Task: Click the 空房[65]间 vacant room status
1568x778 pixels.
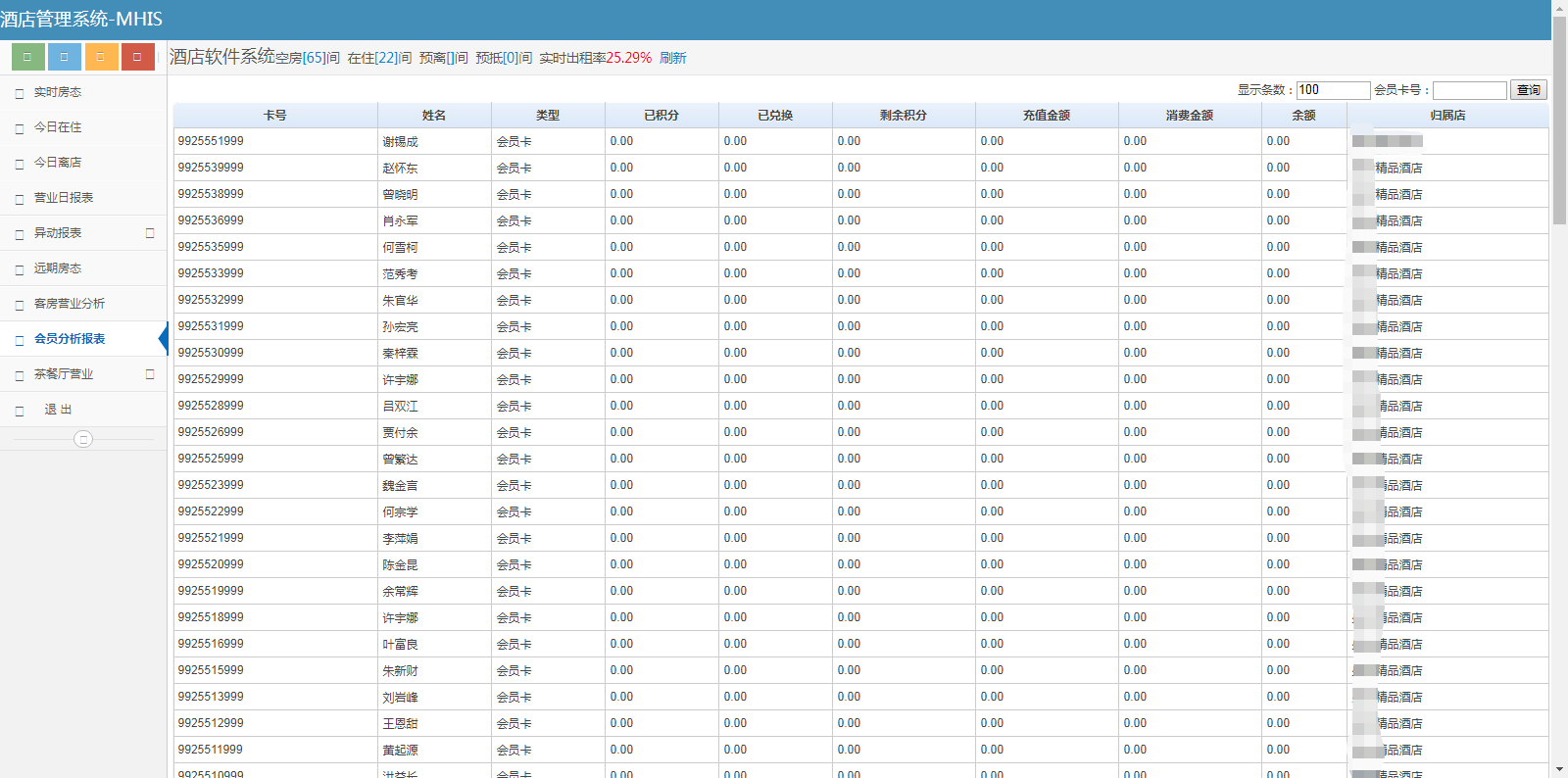Action: pyautogui.click(x=308, y=58)
